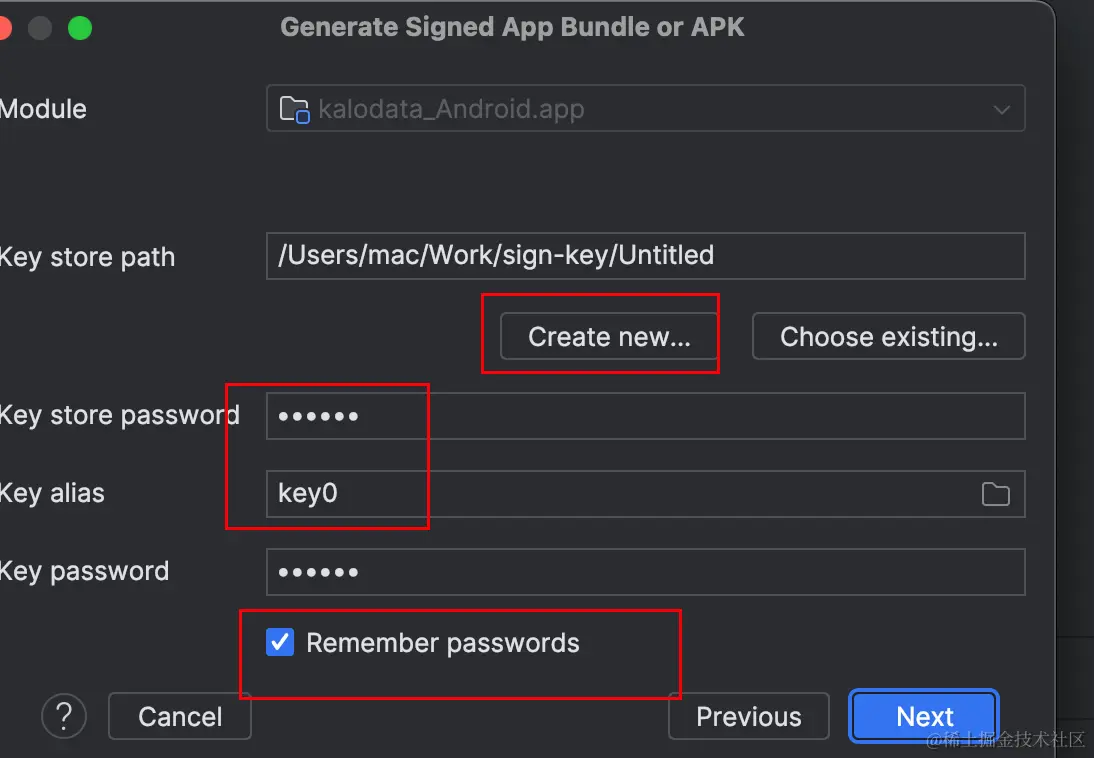The height and width of the screenshot is (758, 1094).
Task: Click the Create new... keystore button
Action: (x=609, y=336)
